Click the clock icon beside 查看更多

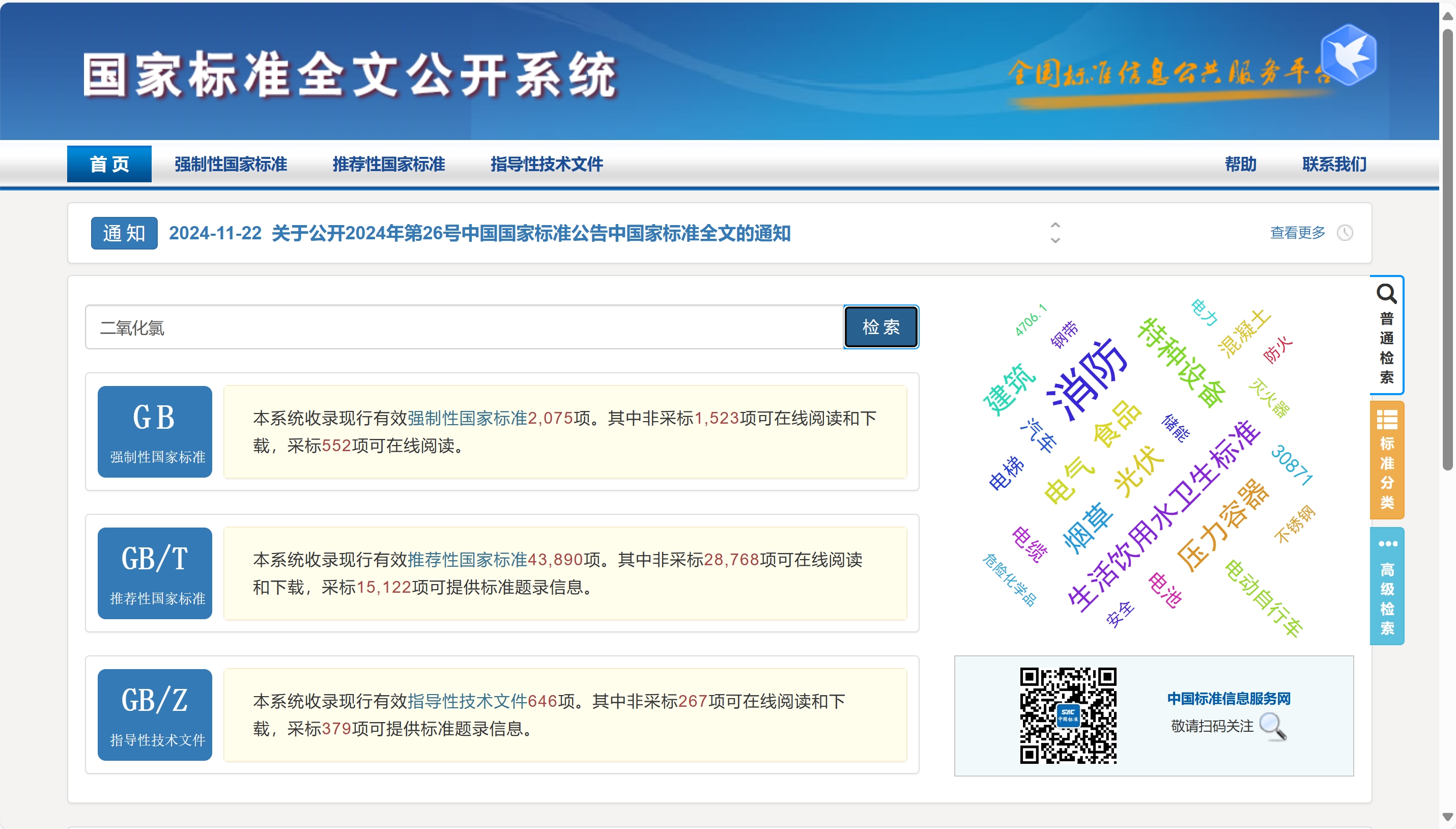(1345, 233)
